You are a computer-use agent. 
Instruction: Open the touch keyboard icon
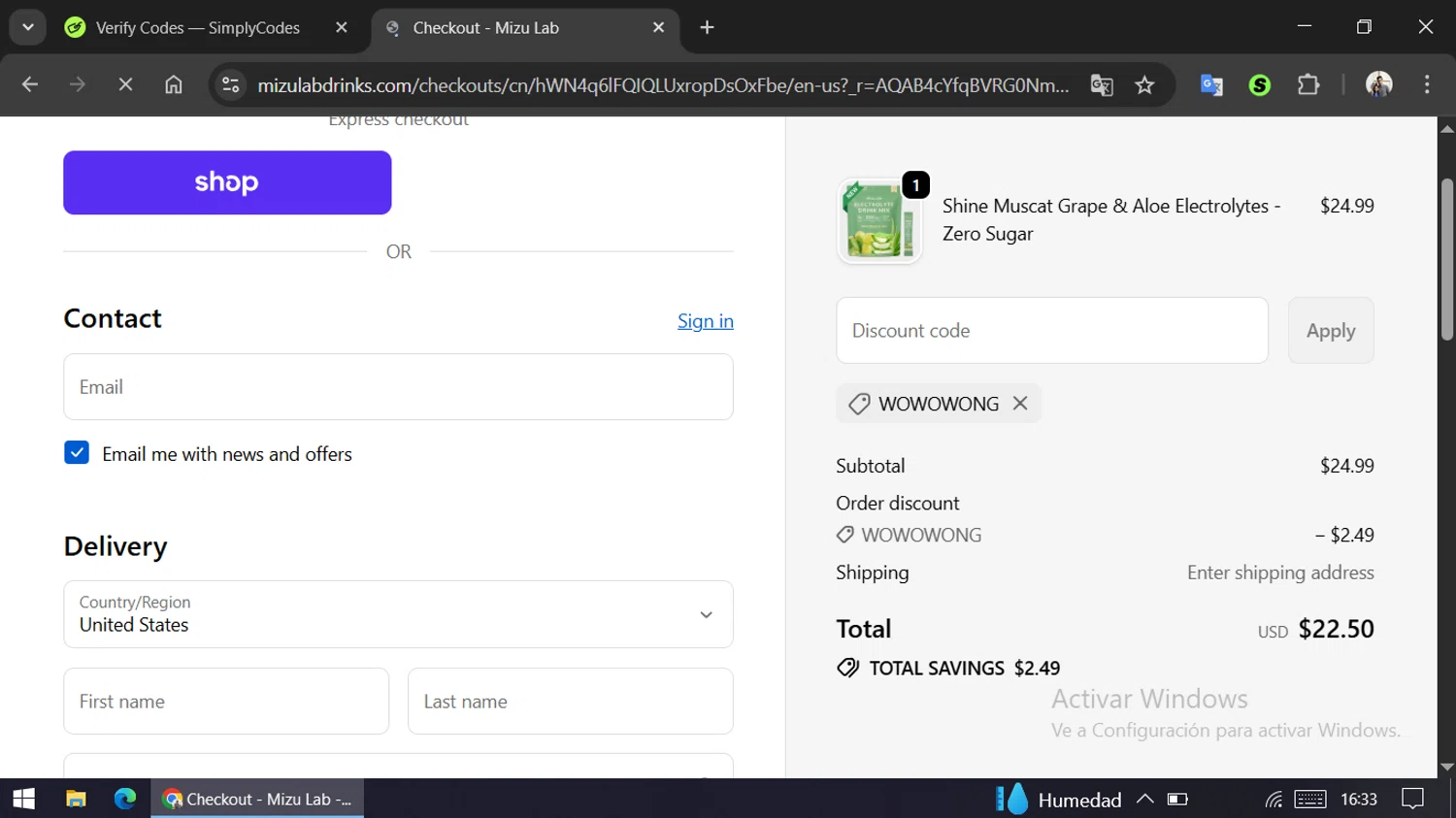(1309, 799)
